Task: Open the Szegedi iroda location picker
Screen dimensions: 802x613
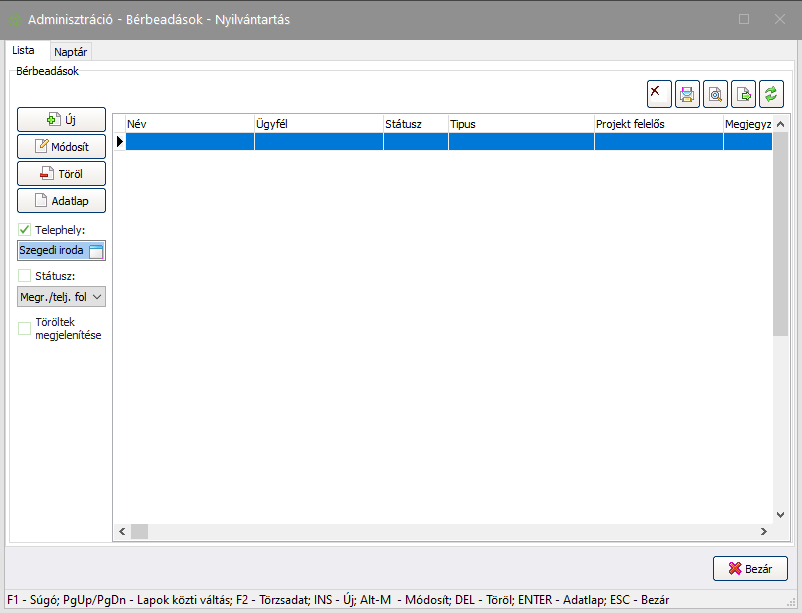Action: tap(96, 251)
